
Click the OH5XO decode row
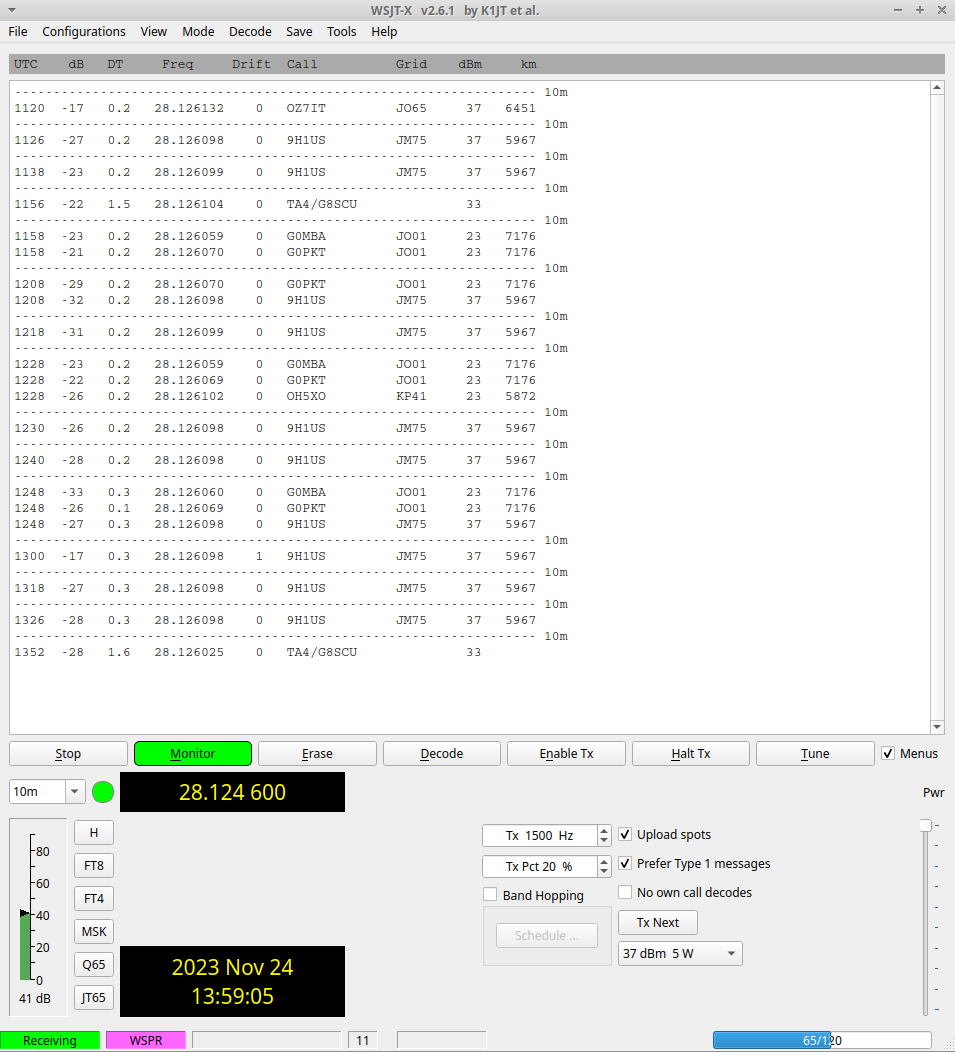tap(274, 396)
